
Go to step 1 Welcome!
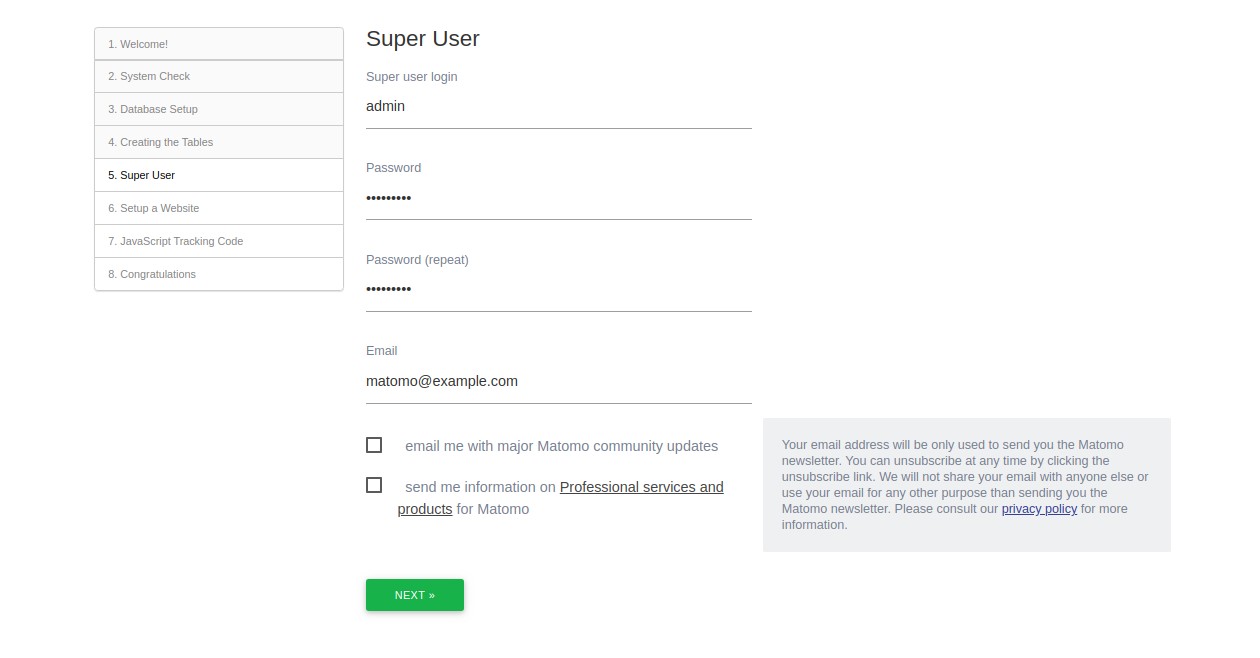coord(219,44)
